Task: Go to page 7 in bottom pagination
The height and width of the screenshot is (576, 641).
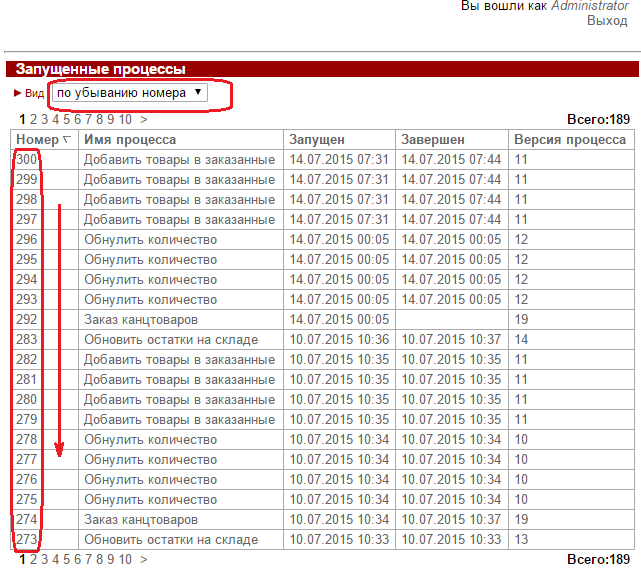Action: pos(88,559)
